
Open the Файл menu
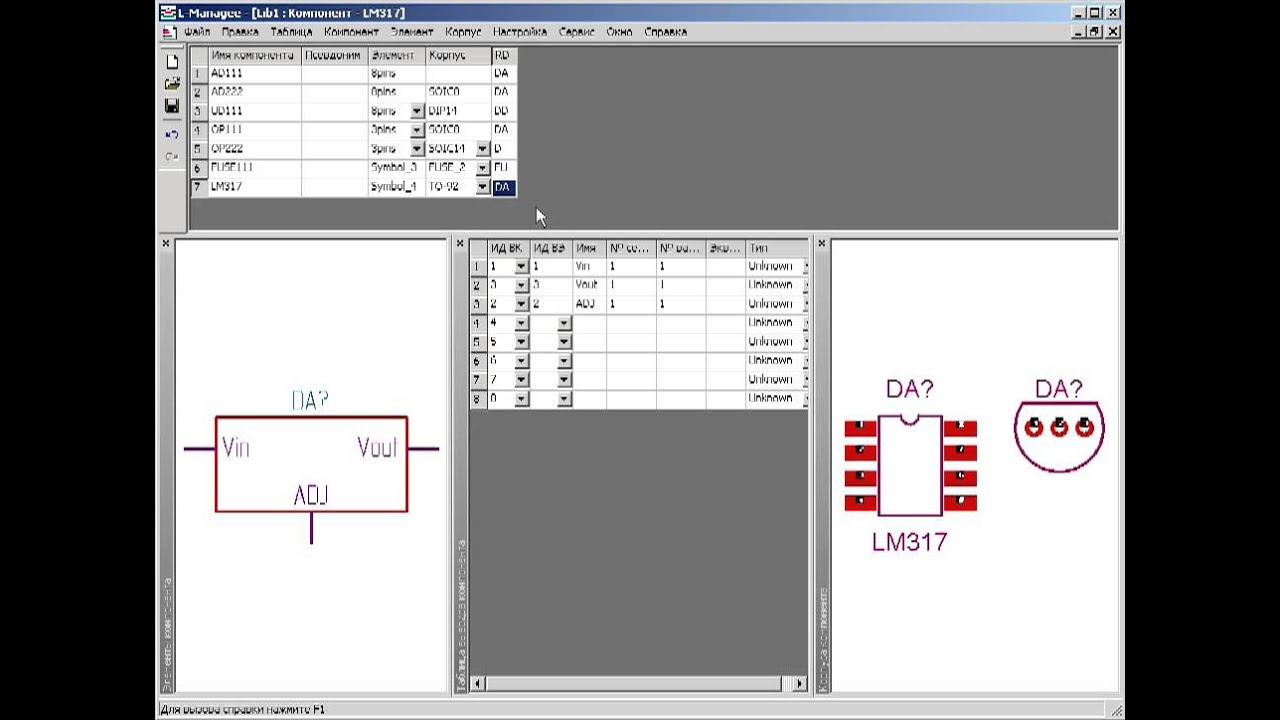pos(197,32)
